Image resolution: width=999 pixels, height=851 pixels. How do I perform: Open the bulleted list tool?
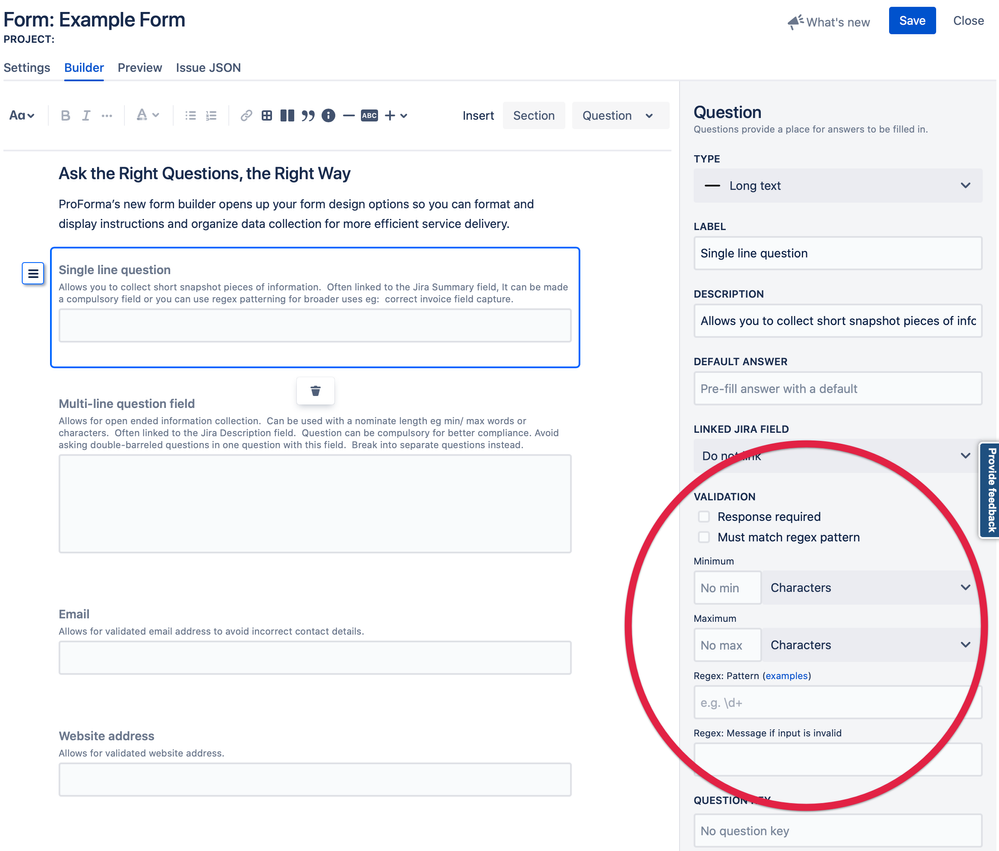click(189, 115)
